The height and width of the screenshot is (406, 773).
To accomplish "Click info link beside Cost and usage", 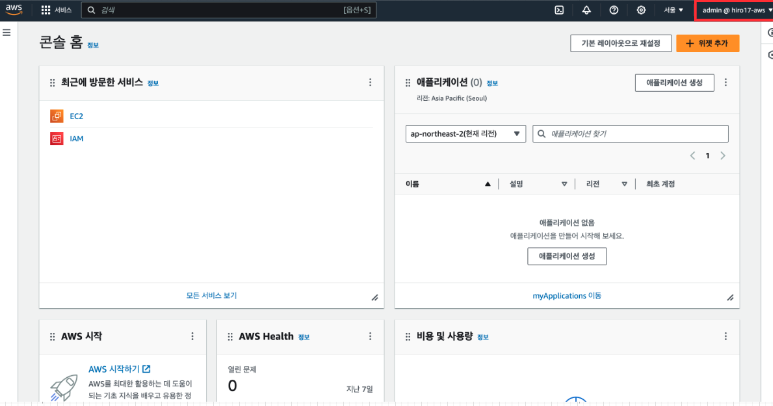I will [483, 337].
